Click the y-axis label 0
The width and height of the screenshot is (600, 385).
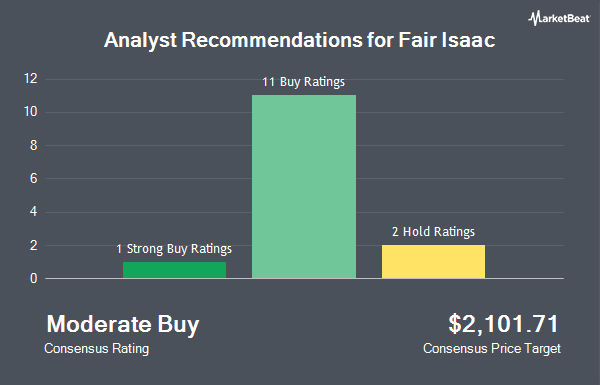[34, 279]
